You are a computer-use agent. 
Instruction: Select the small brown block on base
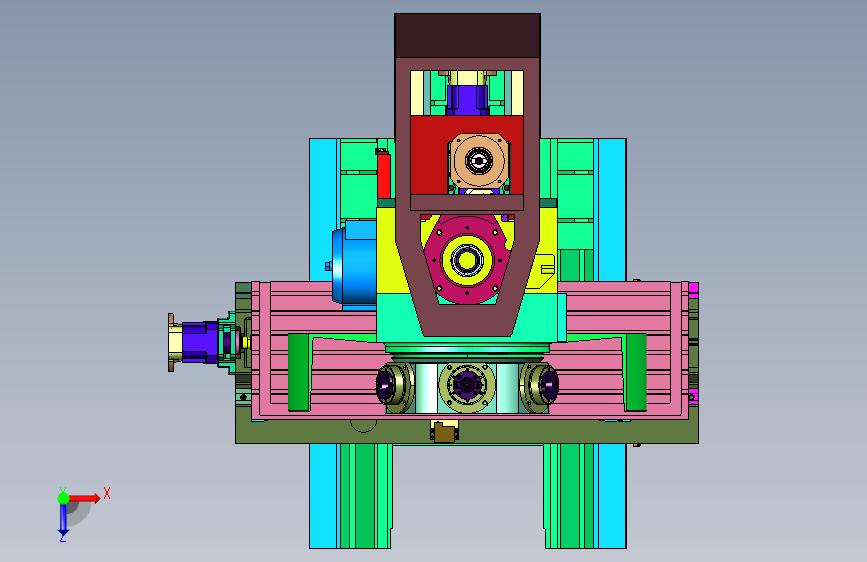click(x=445, y=432)
